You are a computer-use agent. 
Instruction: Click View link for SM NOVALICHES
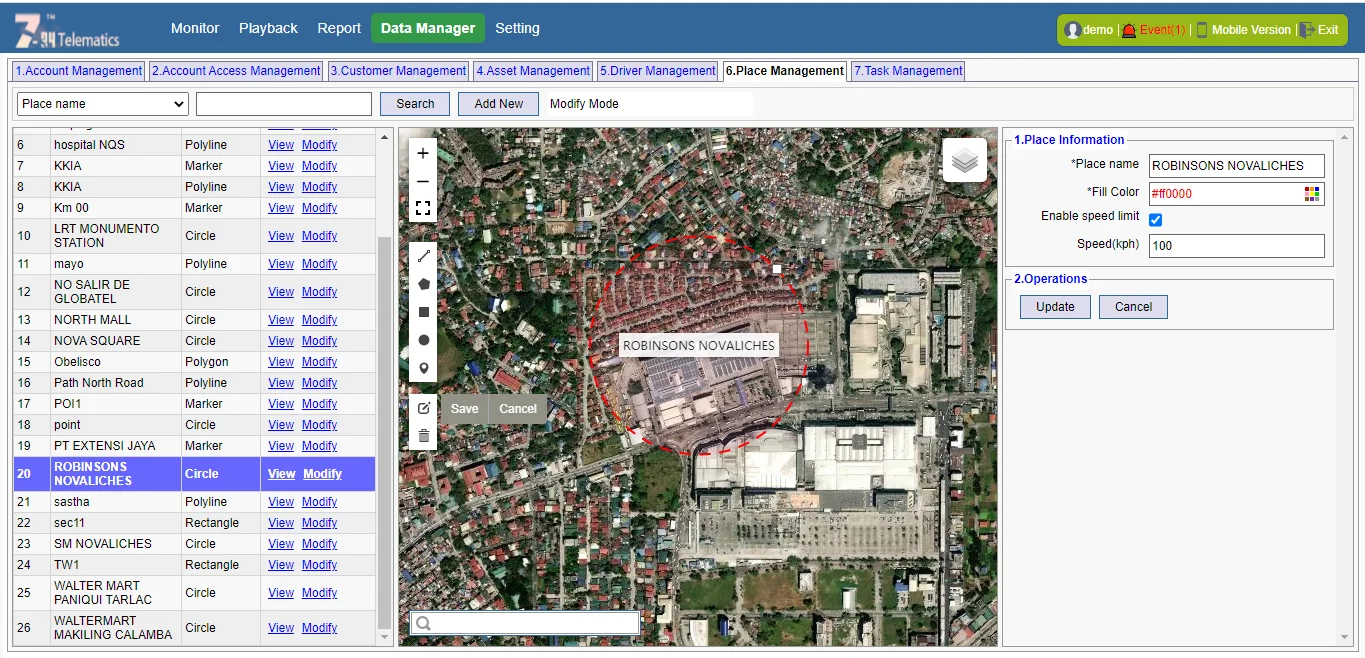tap(281, 544)
